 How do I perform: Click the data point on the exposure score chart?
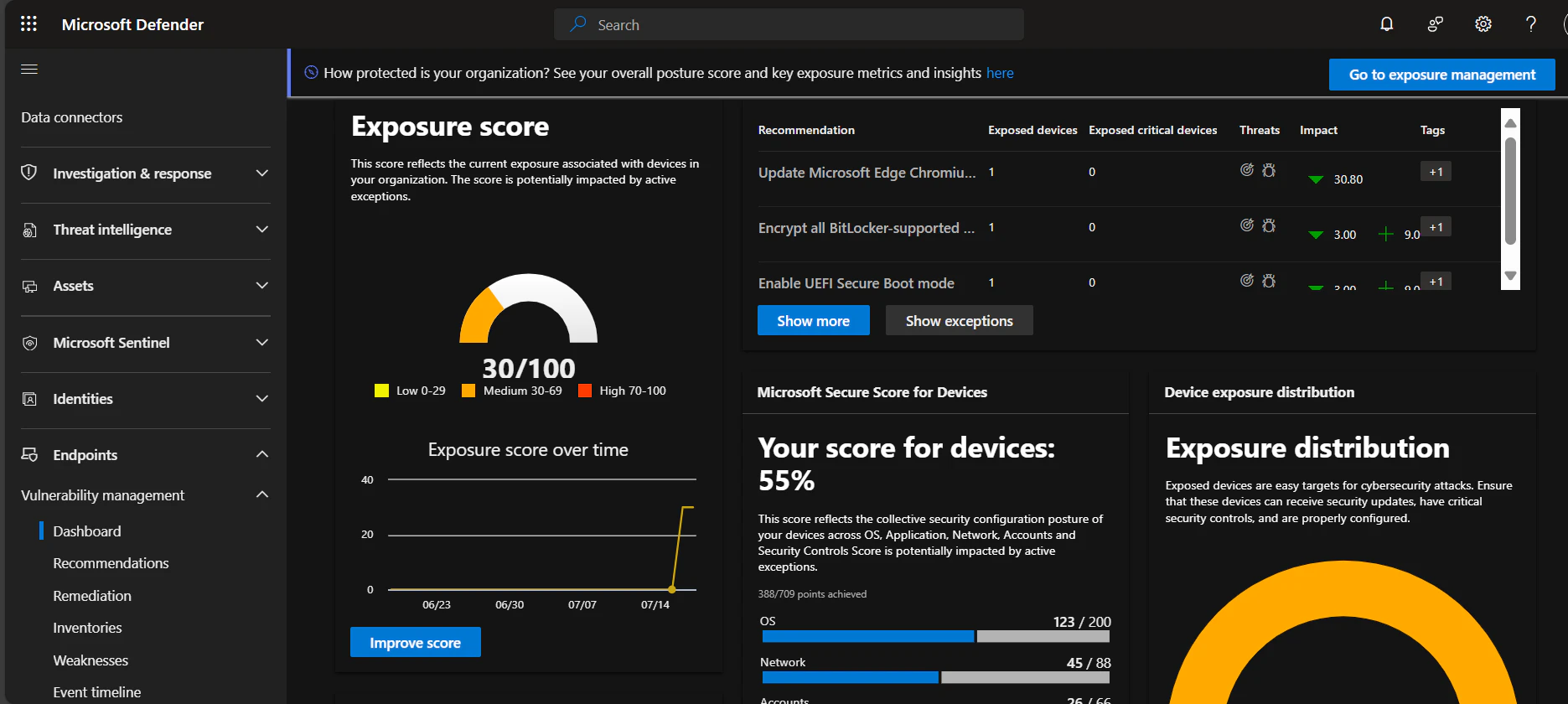(672, 589)
